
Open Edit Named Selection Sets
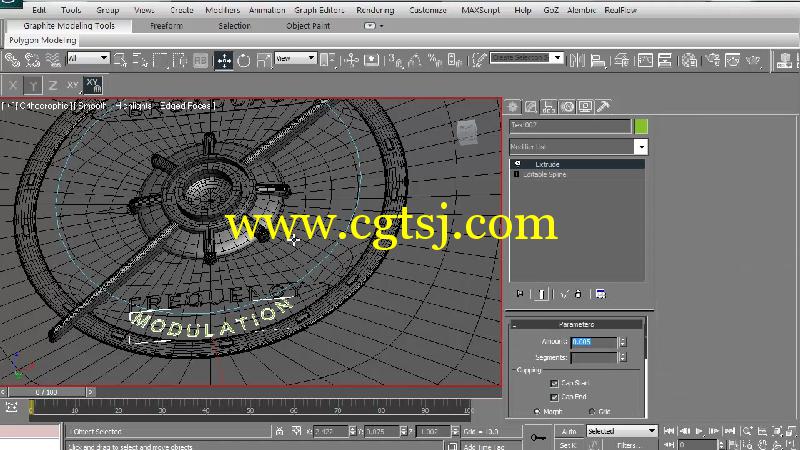click(x=478, y=60)
